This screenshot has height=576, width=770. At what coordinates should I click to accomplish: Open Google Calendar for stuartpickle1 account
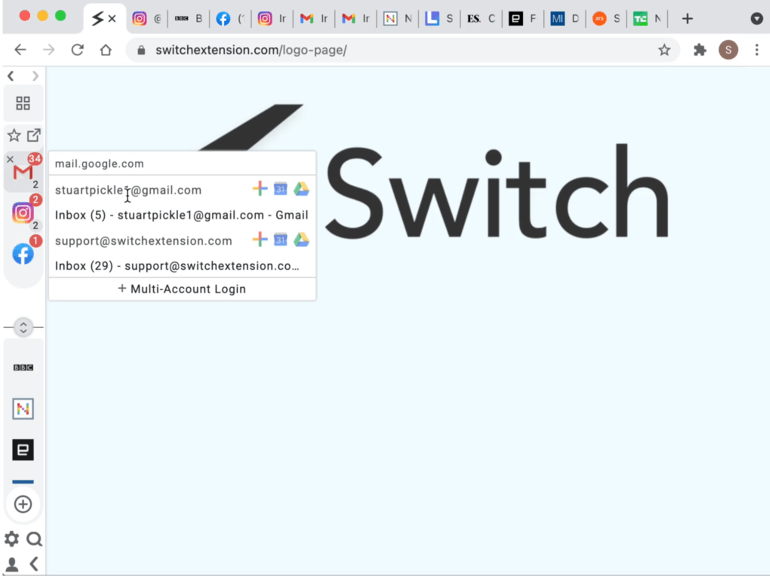[x=280, y=189]
